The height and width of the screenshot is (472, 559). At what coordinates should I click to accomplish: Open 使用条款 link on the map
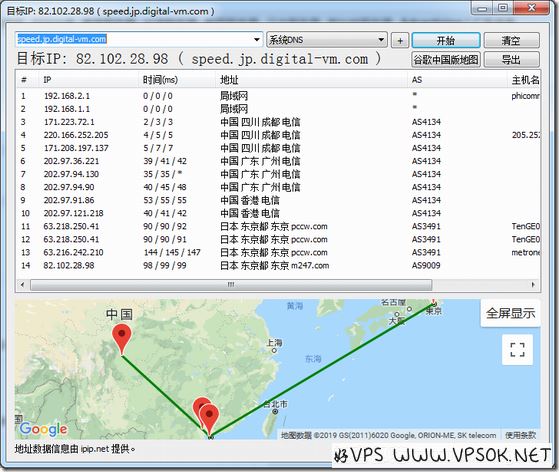tap(520, 435)
